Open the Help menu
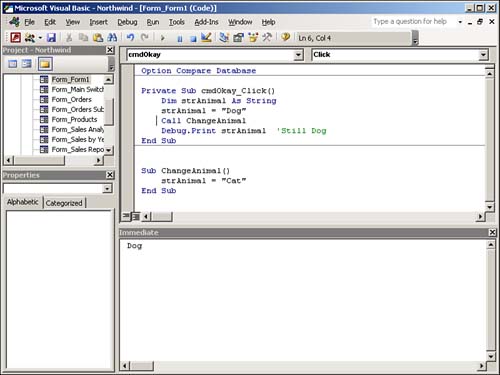The height and width of the screenshot is (375, 500). [268, 22]
